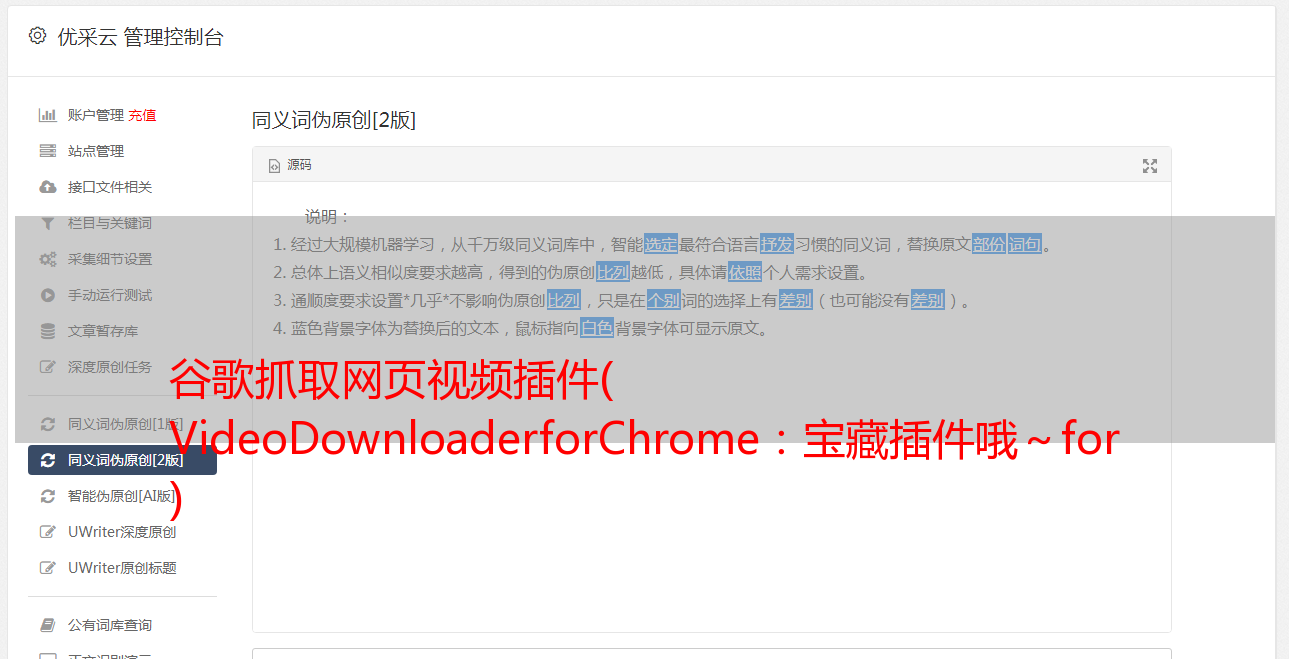
Task: Open the 同义词伪原创[2版] menu item
Action: click(122, 460)
